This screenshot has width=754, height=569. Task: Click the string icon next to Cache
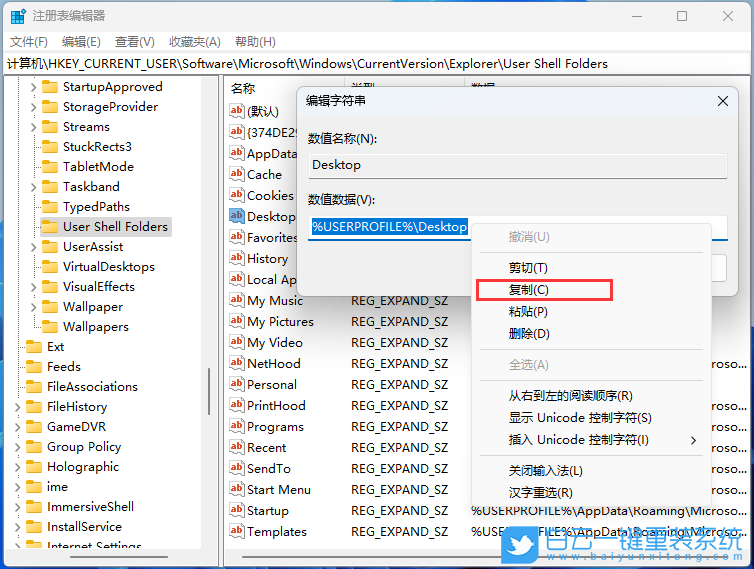click(237, 174)
